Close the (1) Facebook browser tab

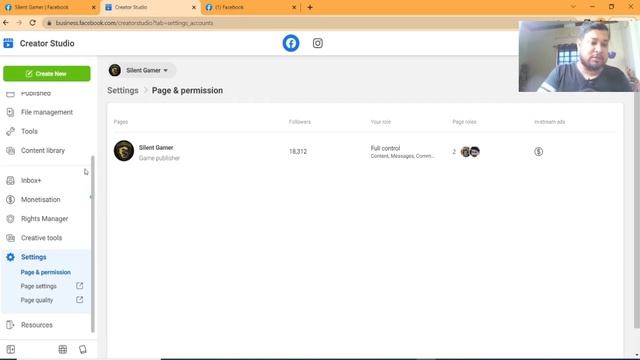[294, 7]
